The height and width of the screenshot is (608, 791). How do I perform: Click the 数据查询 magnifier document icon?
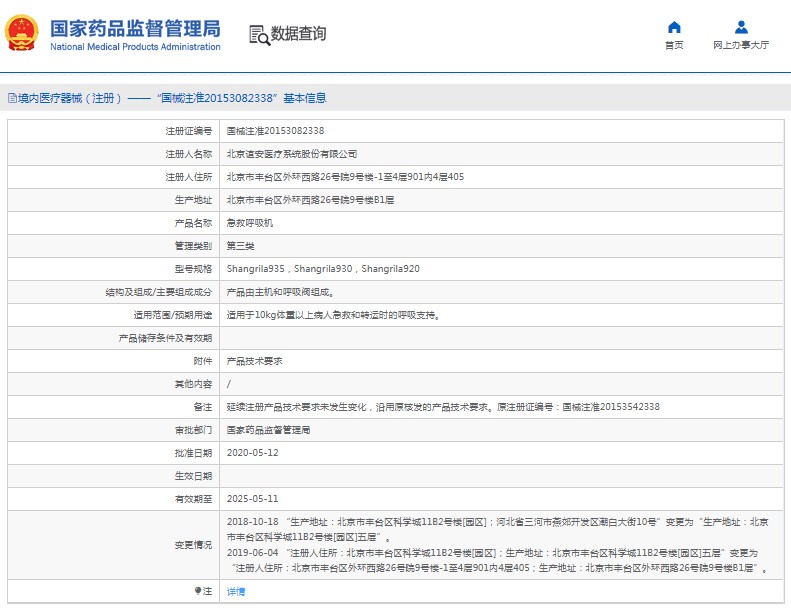pos(259,34)
